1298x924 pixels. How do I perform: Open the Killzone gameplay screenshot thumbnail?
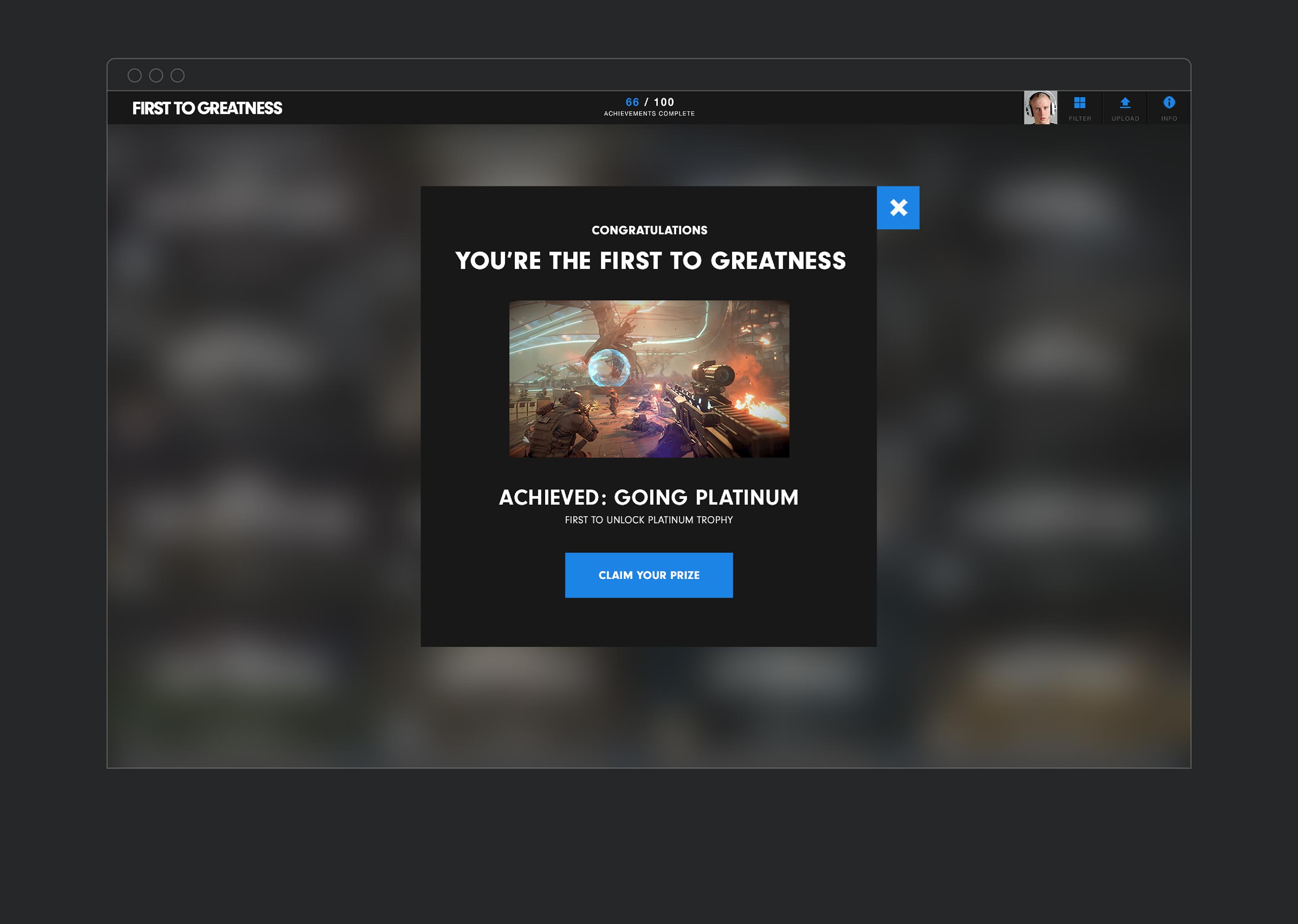(x=649, y=379)
